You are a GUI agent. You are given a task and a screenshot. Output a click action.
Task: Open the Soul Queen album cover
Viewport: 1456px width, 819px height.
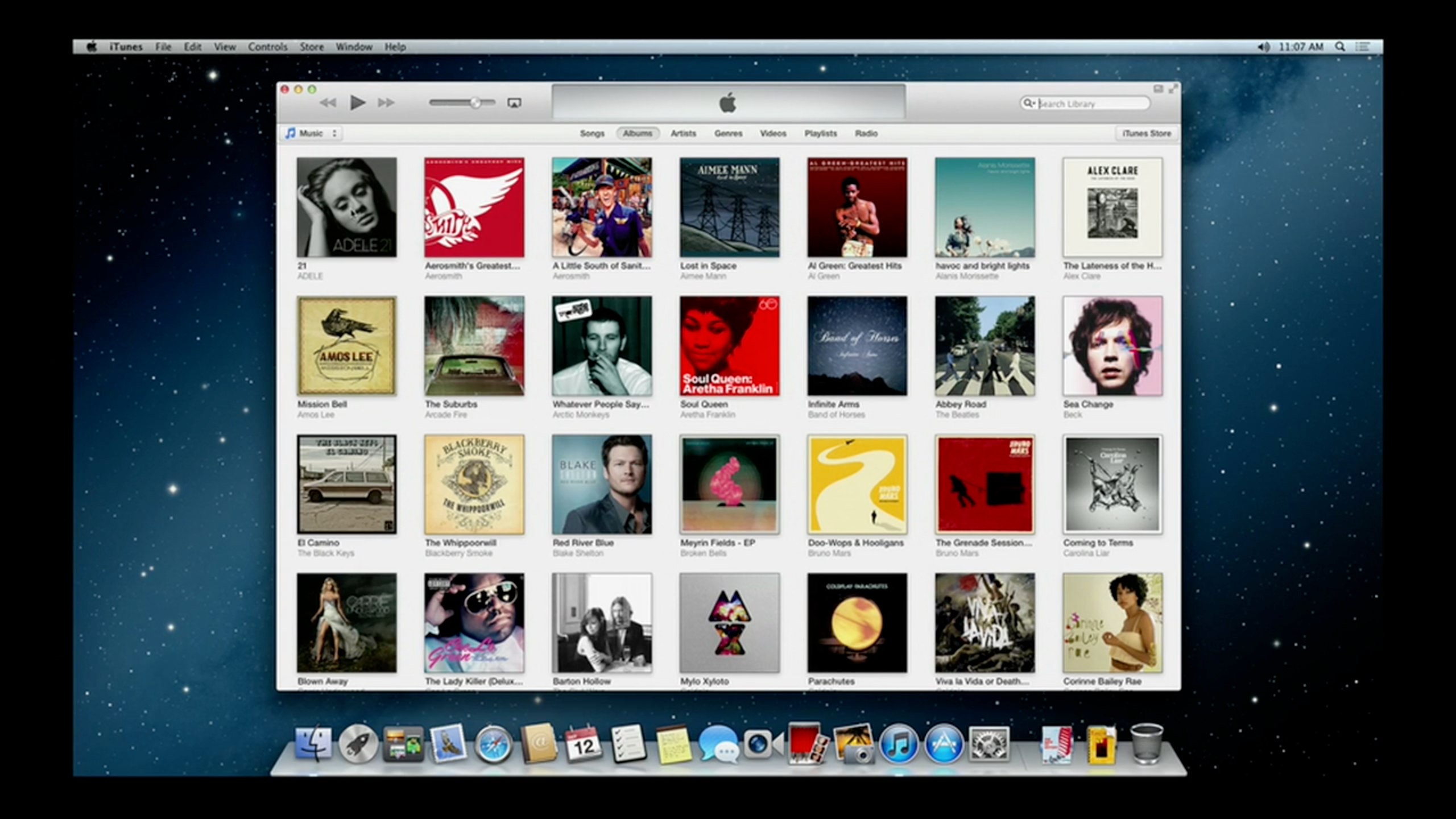(x=730, y=346)
